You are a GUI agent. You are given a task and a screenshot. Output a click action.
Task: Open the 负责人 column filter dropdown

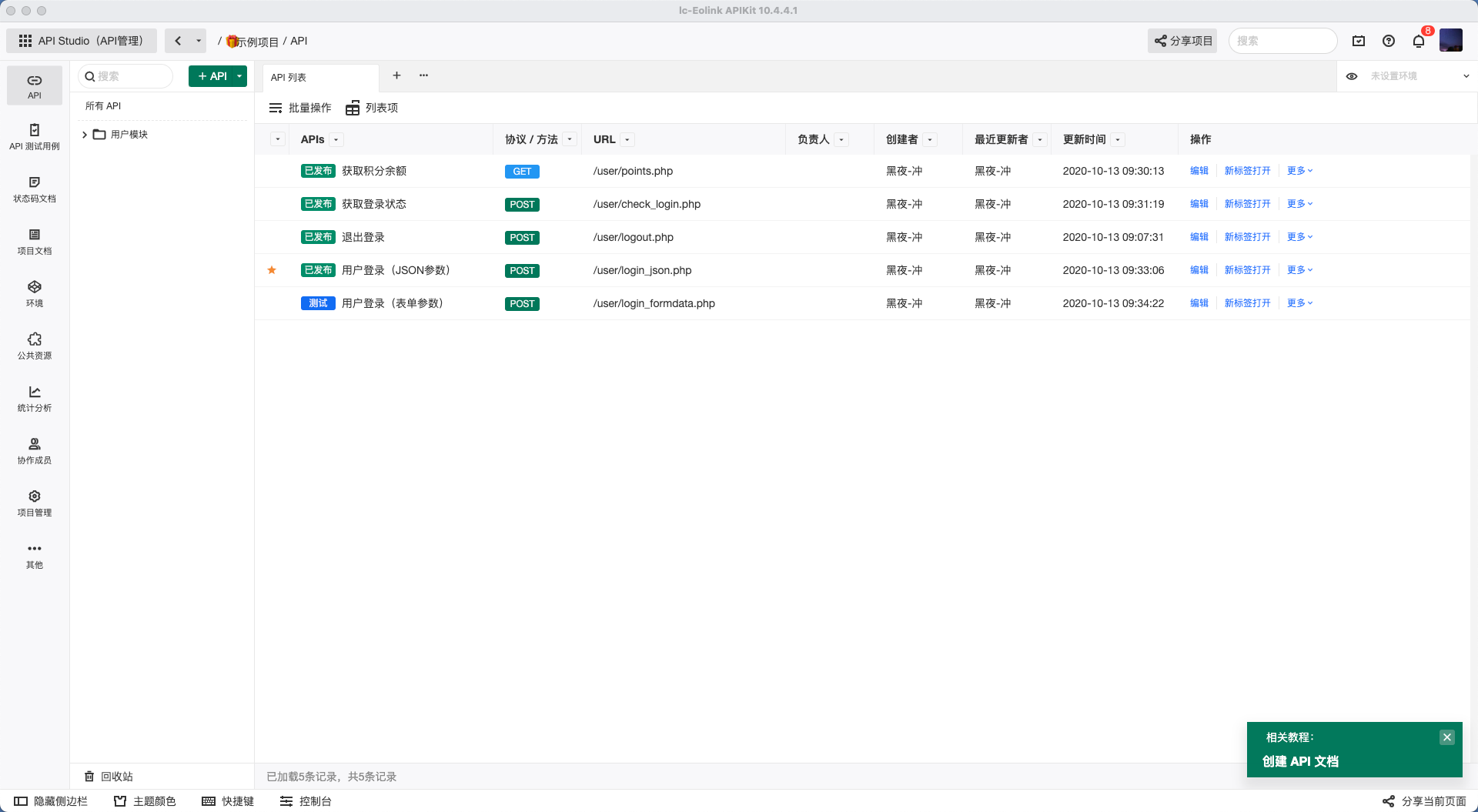click(841, 139)
